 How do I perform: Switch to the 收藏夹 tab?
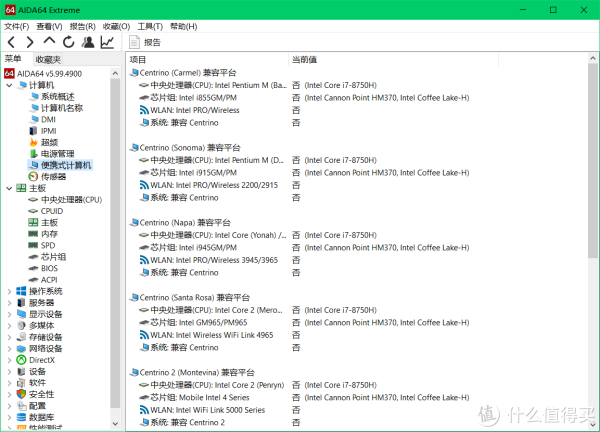point(48,59)
